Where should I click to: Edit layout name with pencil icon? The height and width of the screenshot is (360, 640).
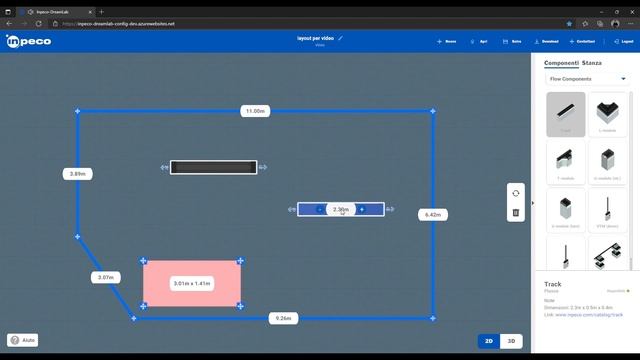[x=340, y=38]
